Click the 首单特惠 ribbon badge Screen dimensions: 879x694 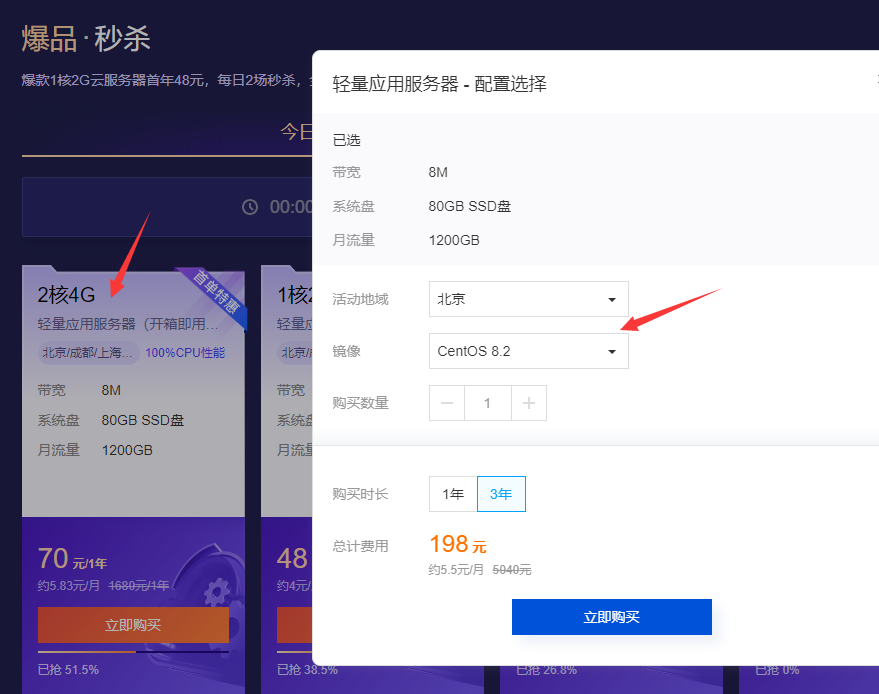click(216, 292)
